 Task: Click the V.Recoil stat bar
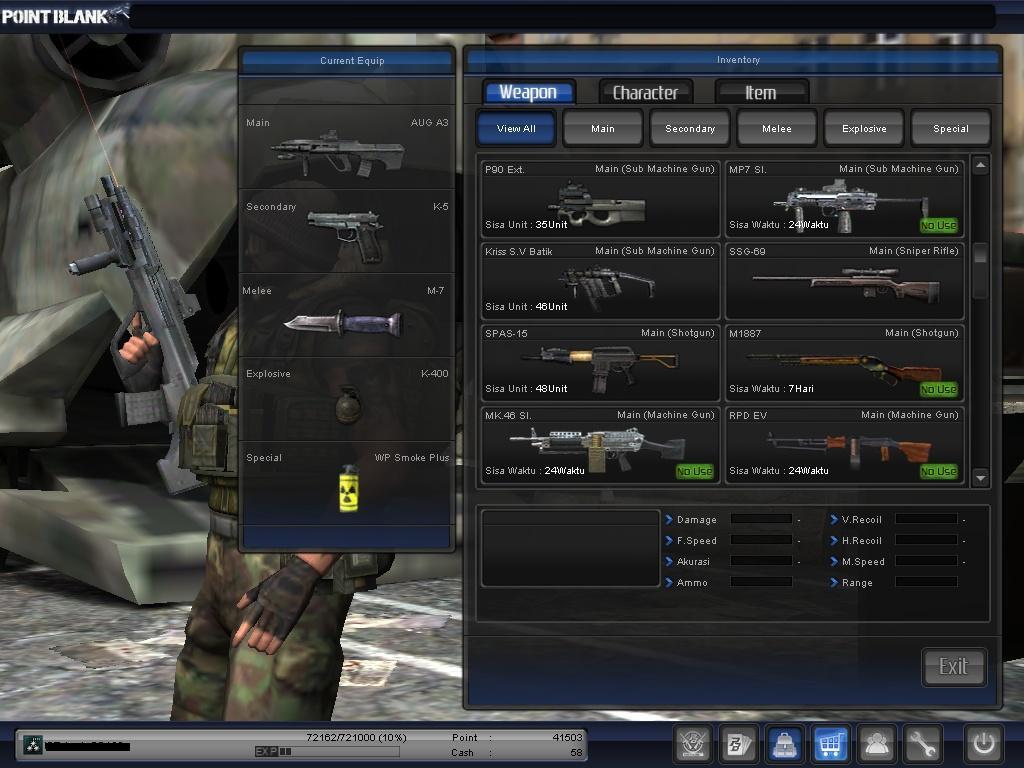tap(926, 519)
